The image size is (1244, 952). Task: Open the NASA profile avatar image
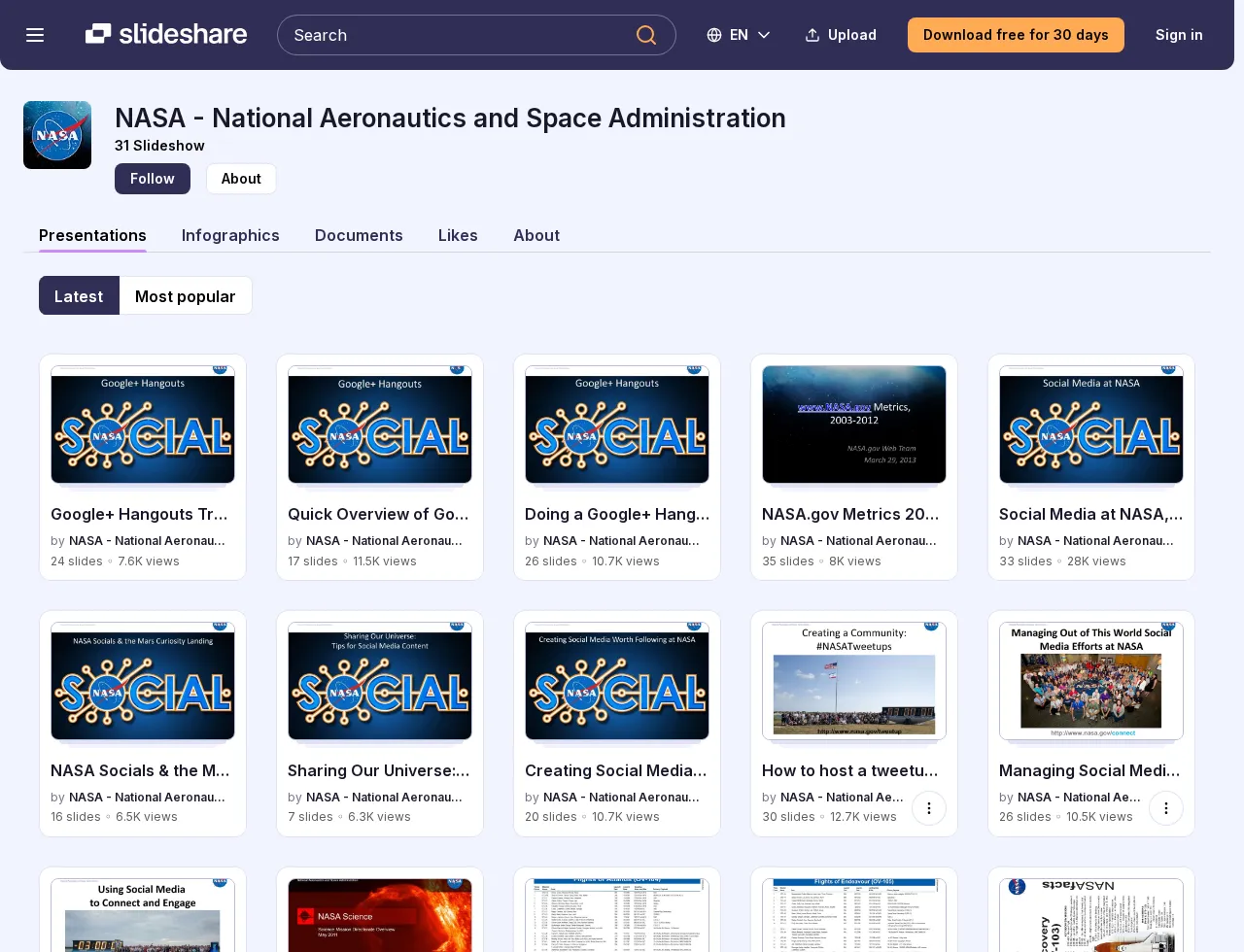coord(57,135)
